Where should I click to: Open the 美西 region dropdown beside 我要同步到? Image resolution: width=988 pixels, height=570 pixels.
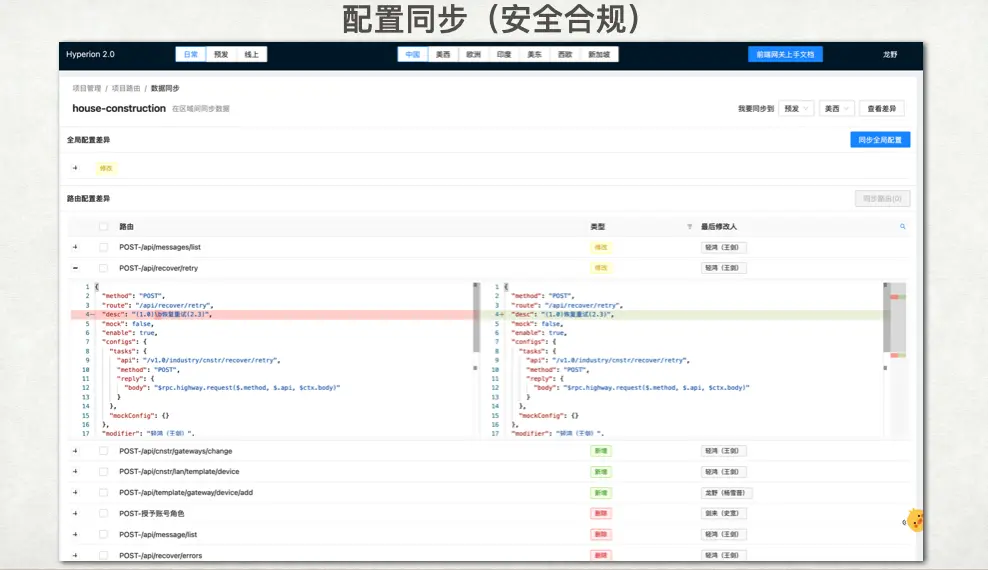click(837, 109)
